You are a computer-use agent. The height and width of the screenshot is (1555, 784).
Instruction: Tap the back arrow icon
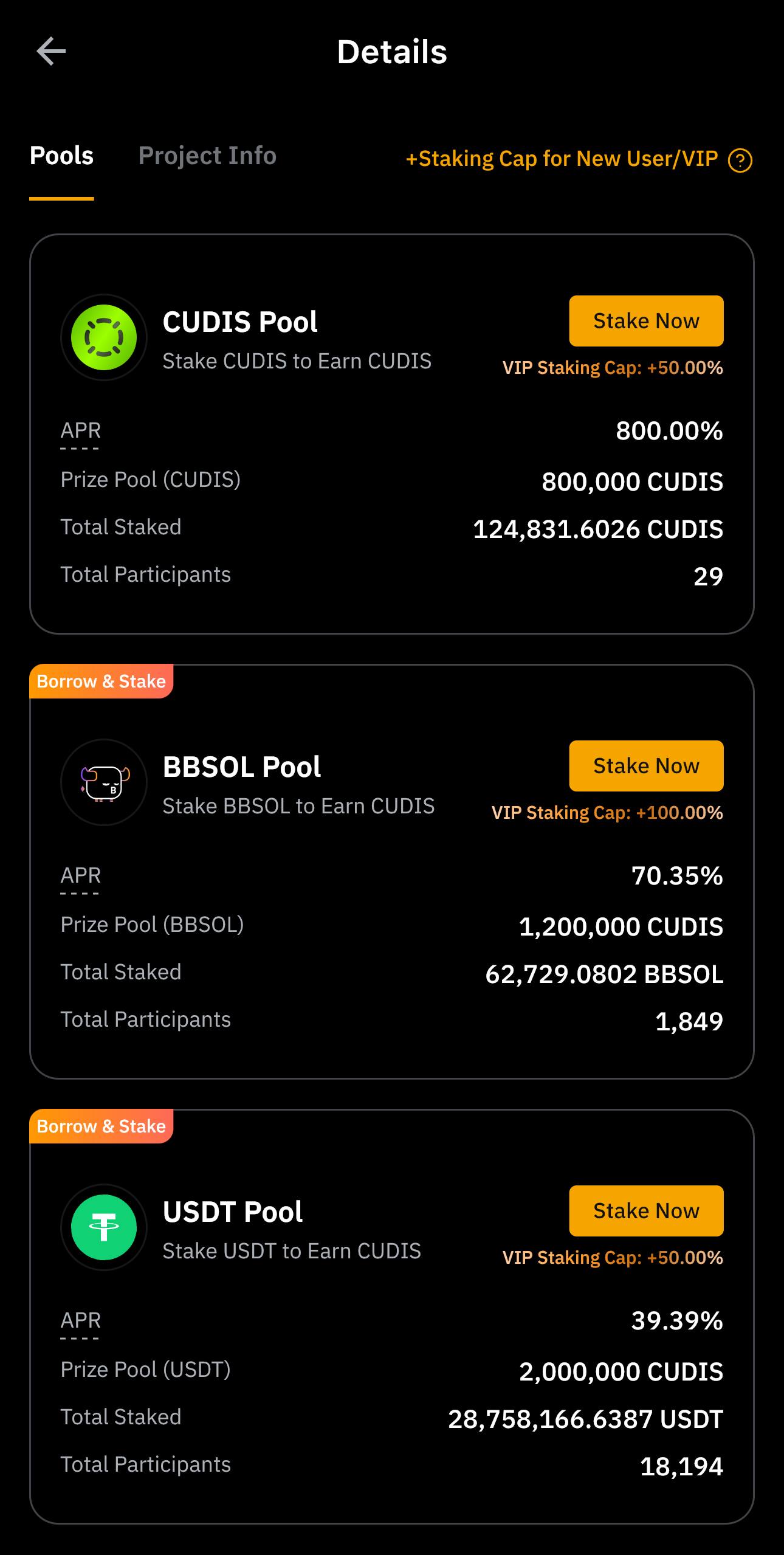click(x=51, y=51)
